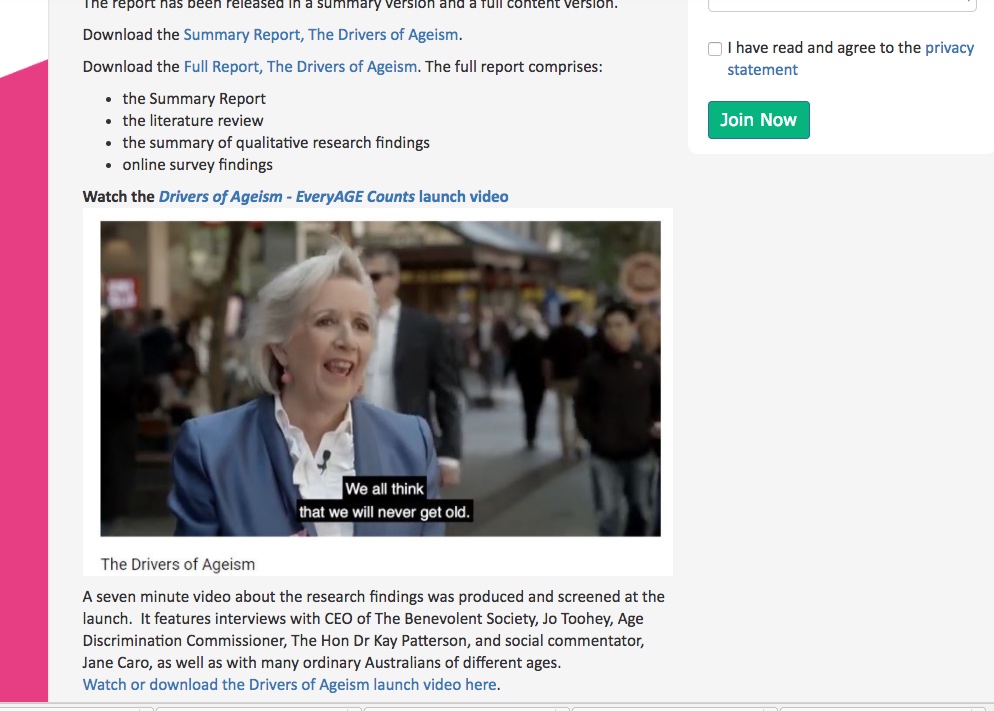Tick the privacy statement agreement checkbox

[715, 49]
